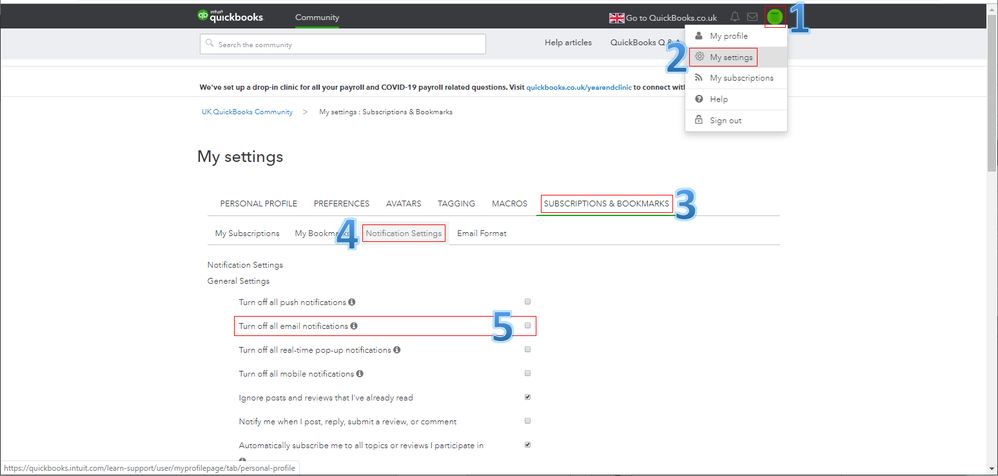The image size is (998, 476).
Task: Click info icon beside push notifications
Action: pyautogui.click(x=352, y=302)
